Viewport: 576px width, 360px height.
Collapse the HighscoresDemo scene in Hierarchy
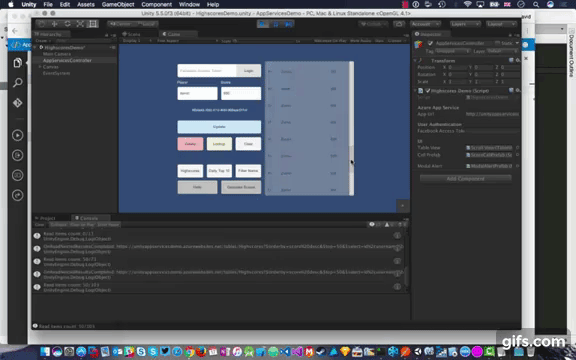point(35,47)
